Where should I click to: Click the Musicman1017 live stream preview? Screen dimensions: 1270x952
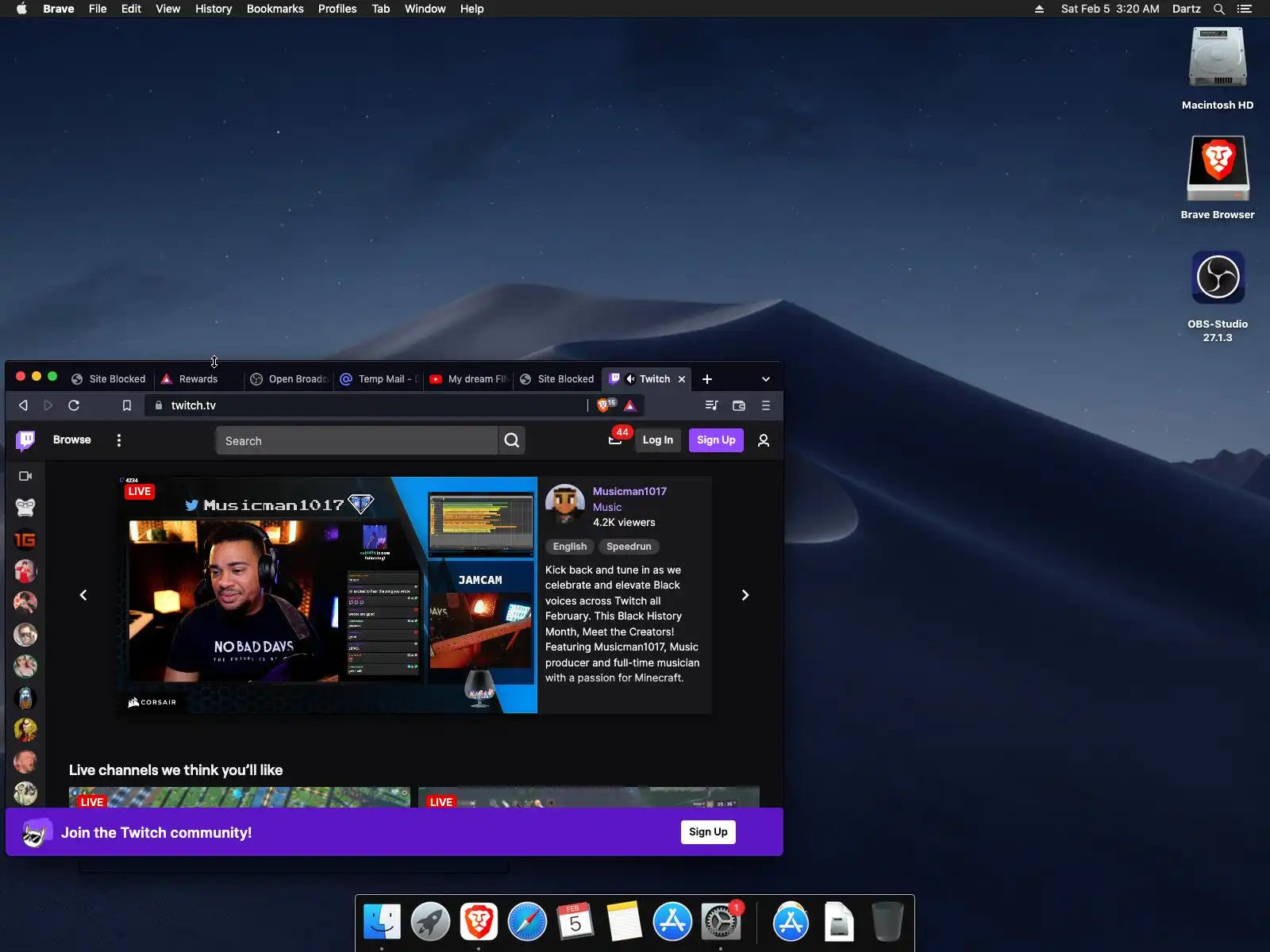[x=327, y=595]
